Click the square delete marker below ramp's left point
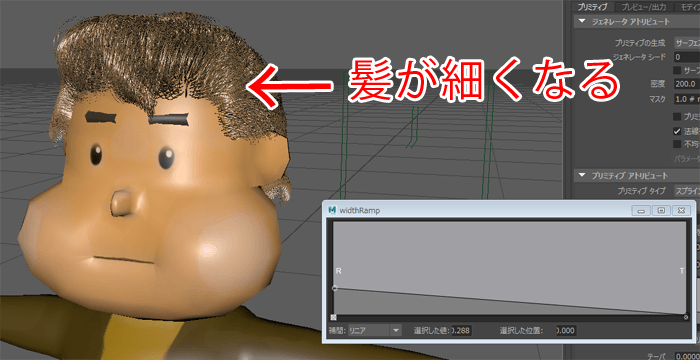The width and height of the screenshot is (700, 360). (333, 318)
